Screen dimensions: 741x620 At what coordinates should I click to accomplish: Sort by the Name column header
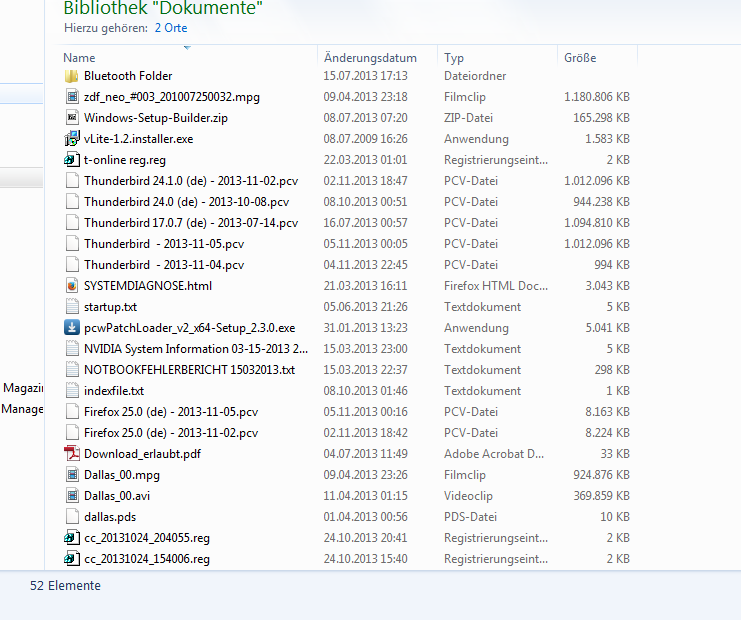click(x=79, y=58)
